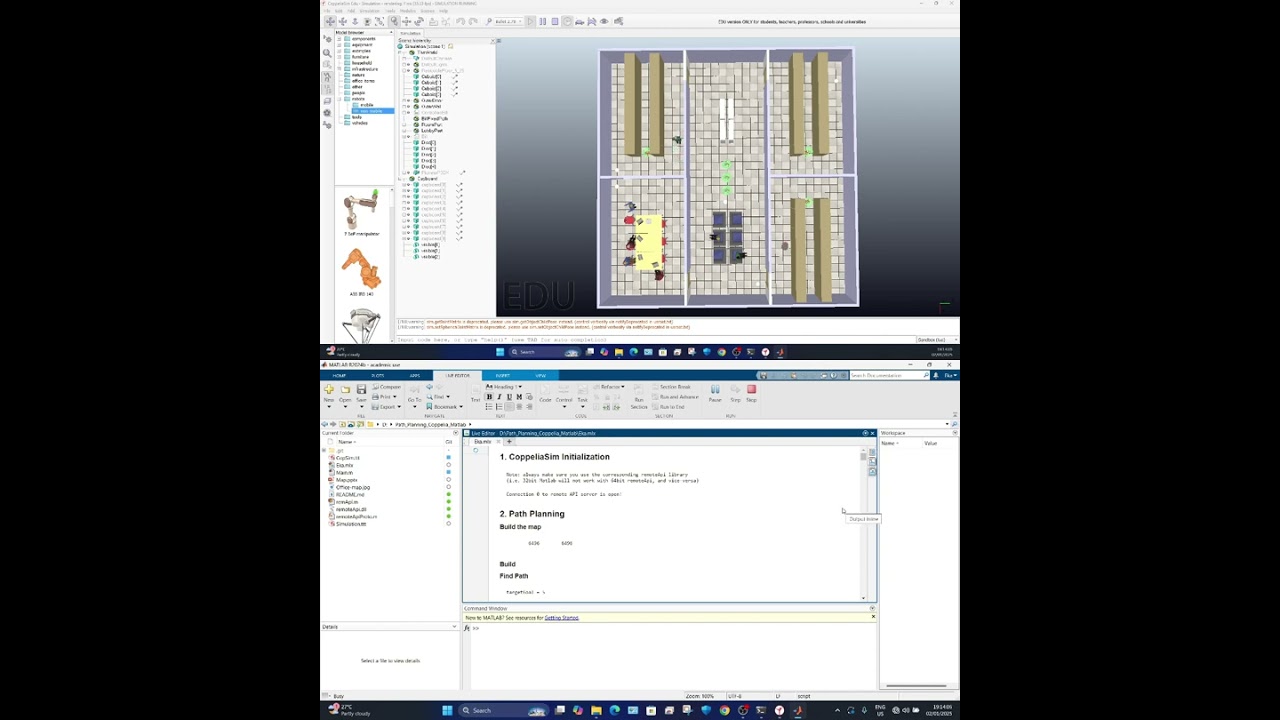Select README.md in Current Folder panel
Viewport: 1280px width, 720px height.
coord(350,495)
